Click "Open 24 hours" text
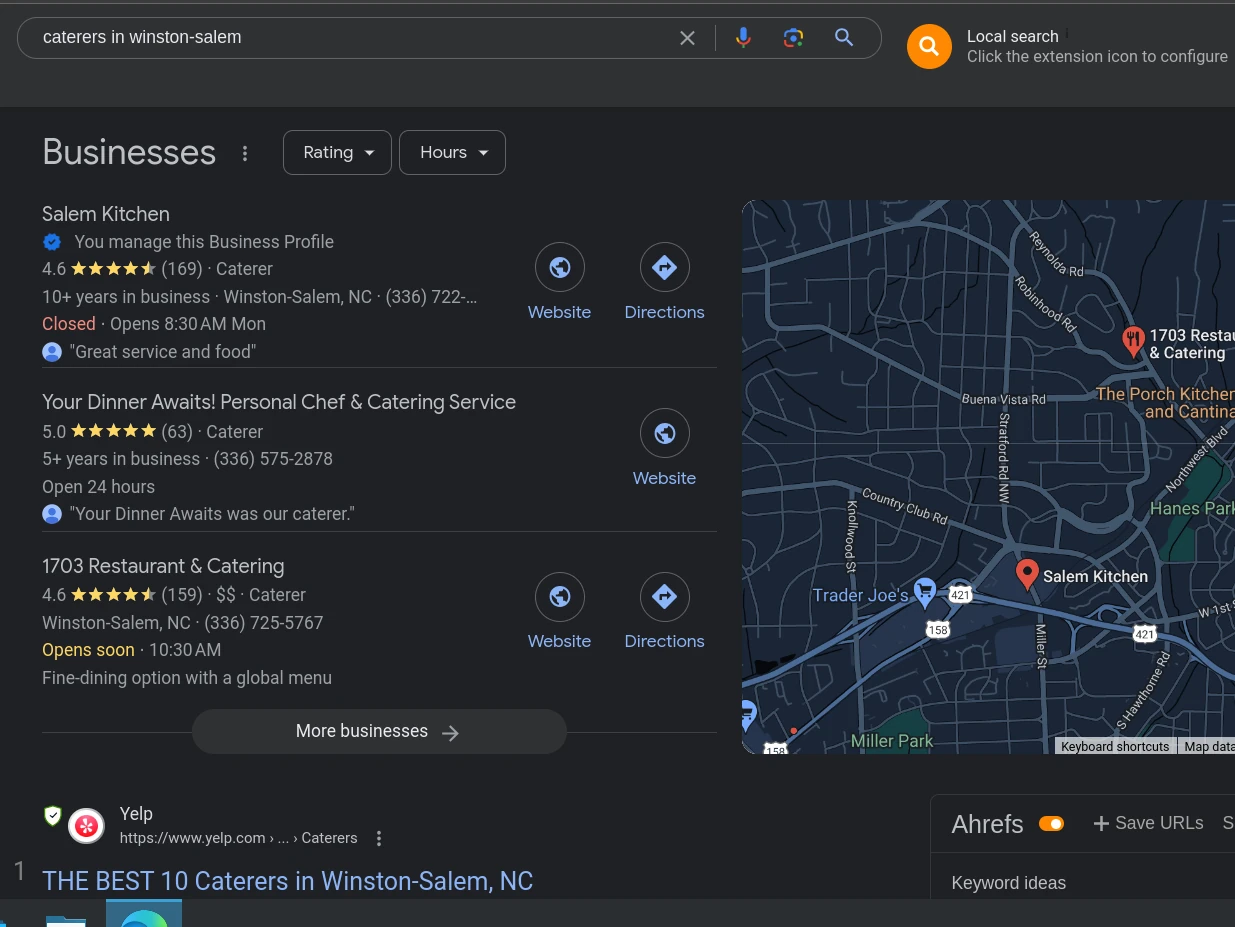 tap(98, 487)
